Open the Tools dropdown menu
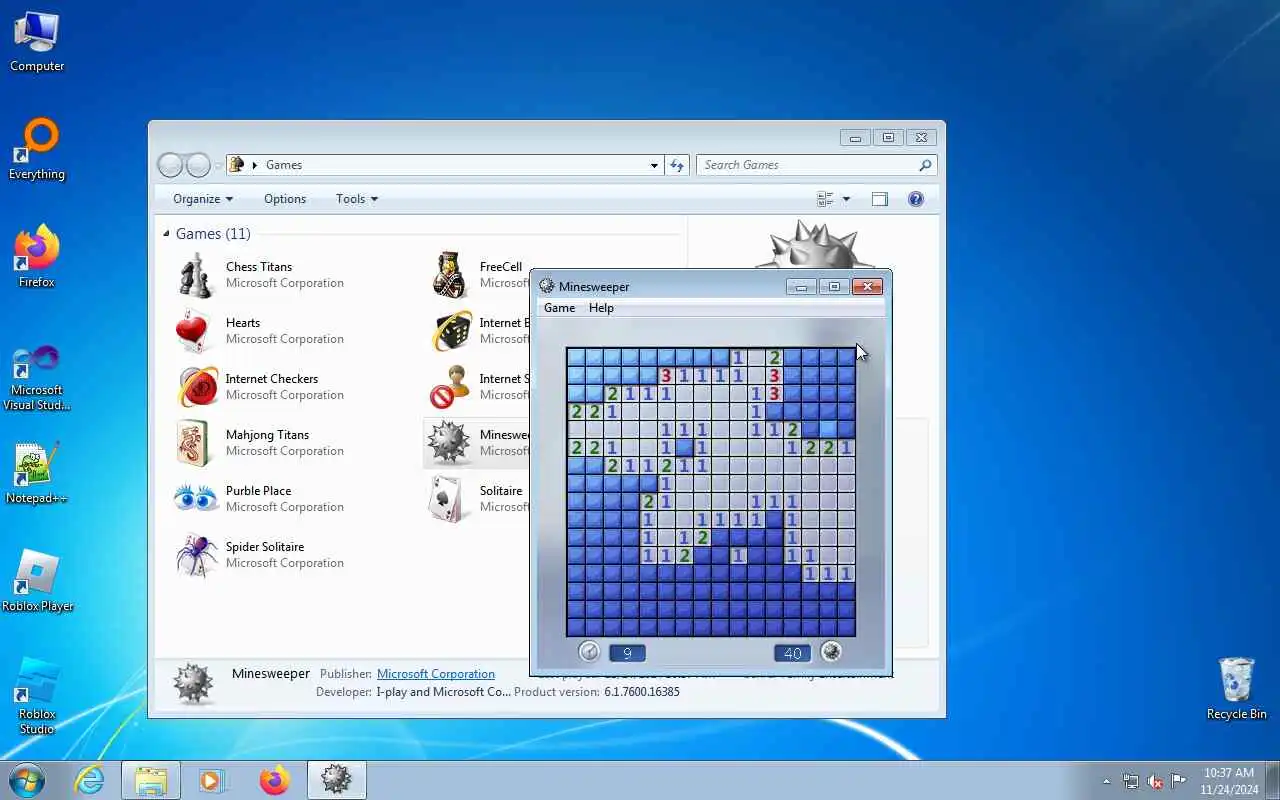 (x=357, y=199)
